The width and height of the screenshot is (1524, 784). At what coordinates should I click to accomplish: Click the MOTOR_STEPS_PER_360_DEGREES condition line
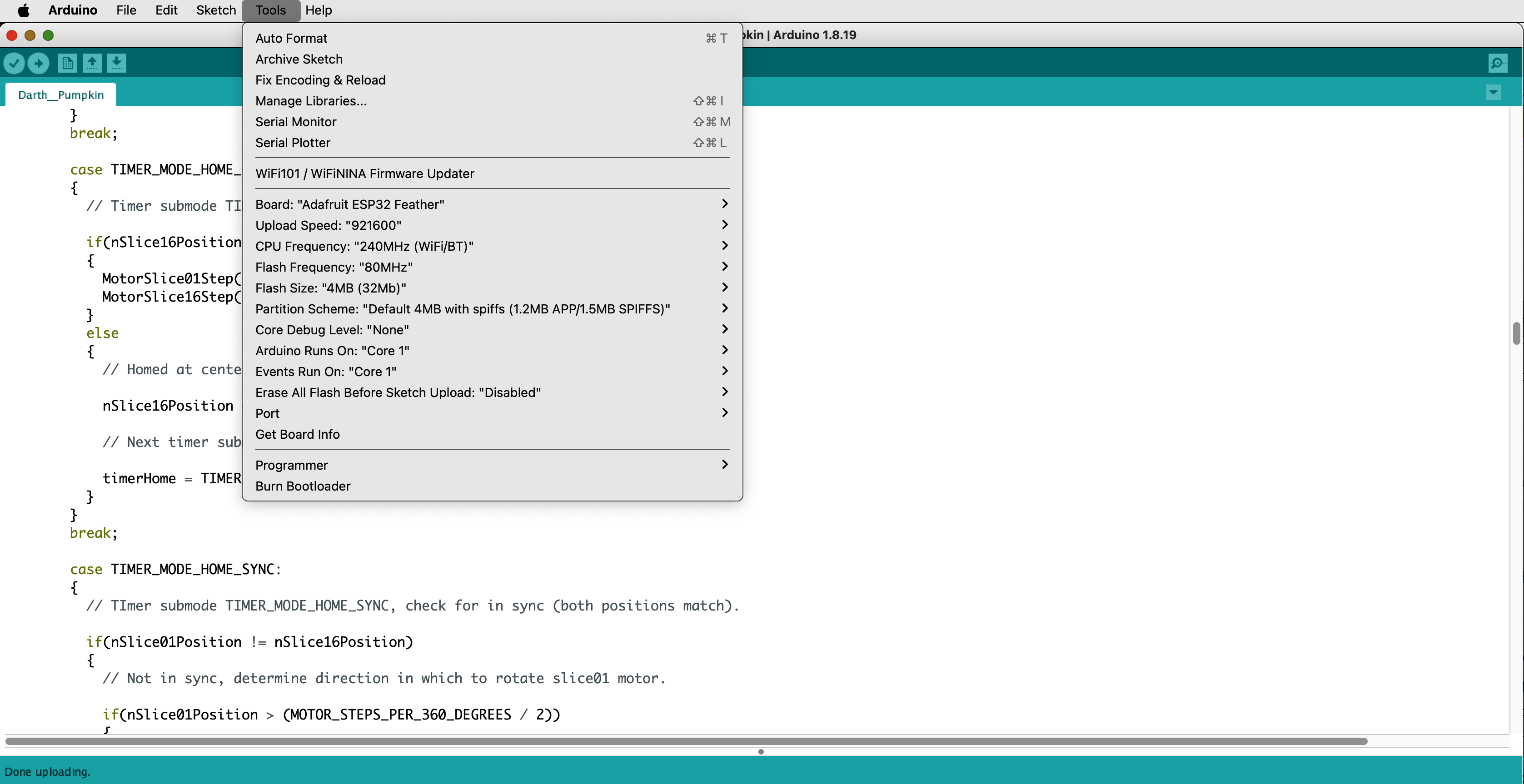click(x=331, y=714)
